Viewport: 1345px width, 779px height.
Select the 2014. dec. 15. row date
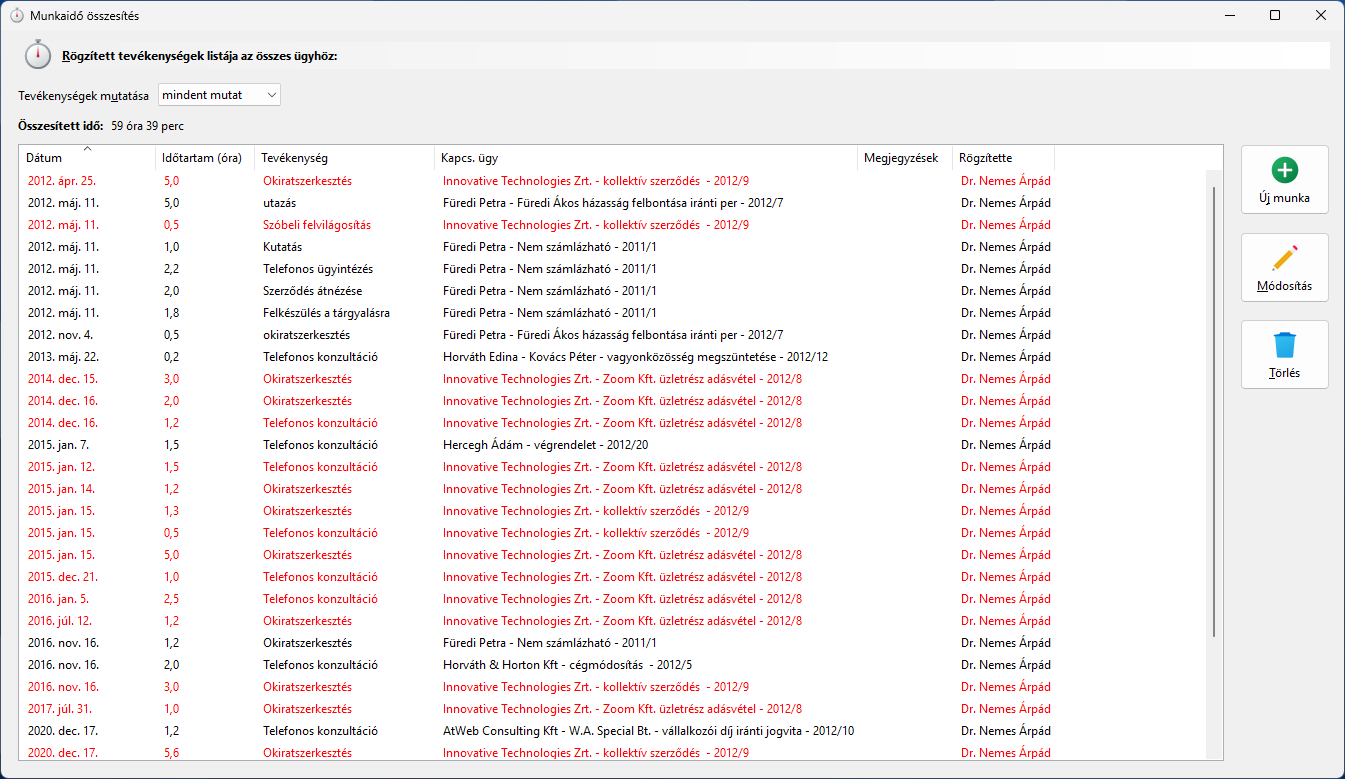[63, 379]
